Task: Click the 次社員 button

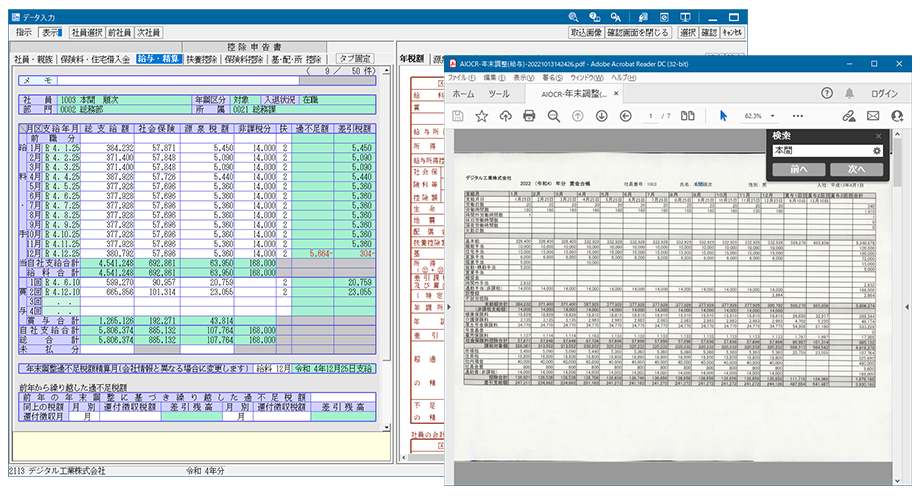Action: click(x=148, y=33)
